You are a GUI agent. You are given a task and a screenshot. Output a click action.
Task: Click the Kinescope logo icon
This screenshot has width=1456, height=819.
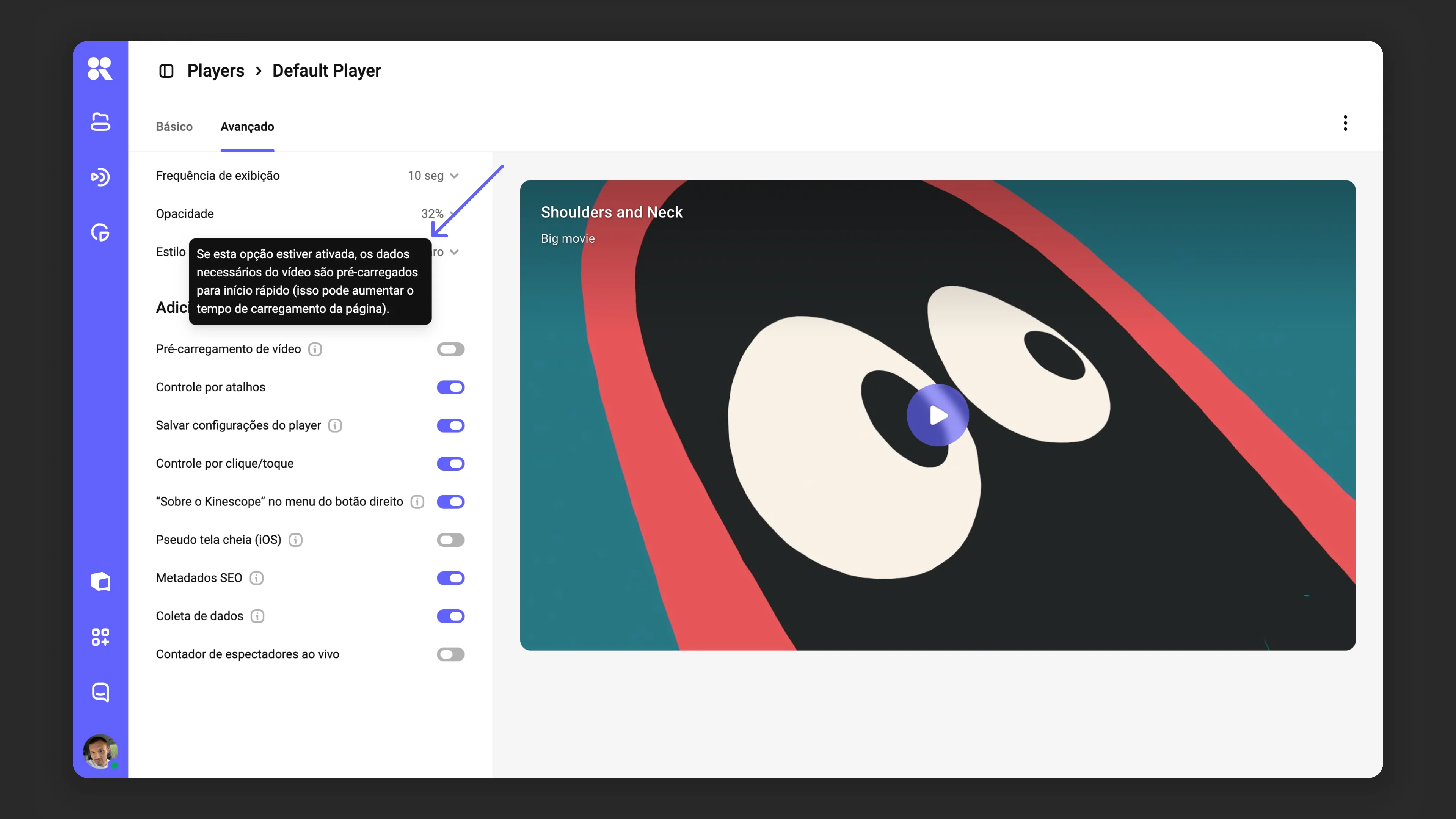tap(100, 68)
